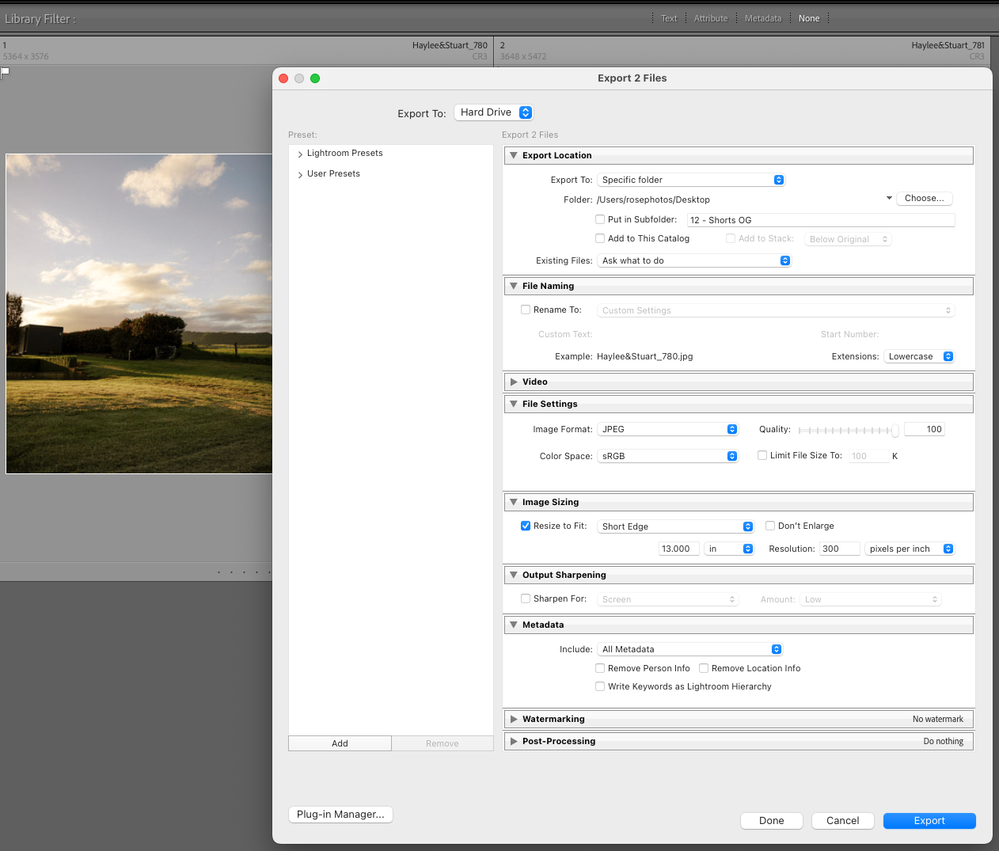Select the Attribute library filter tab

[711, 18]
